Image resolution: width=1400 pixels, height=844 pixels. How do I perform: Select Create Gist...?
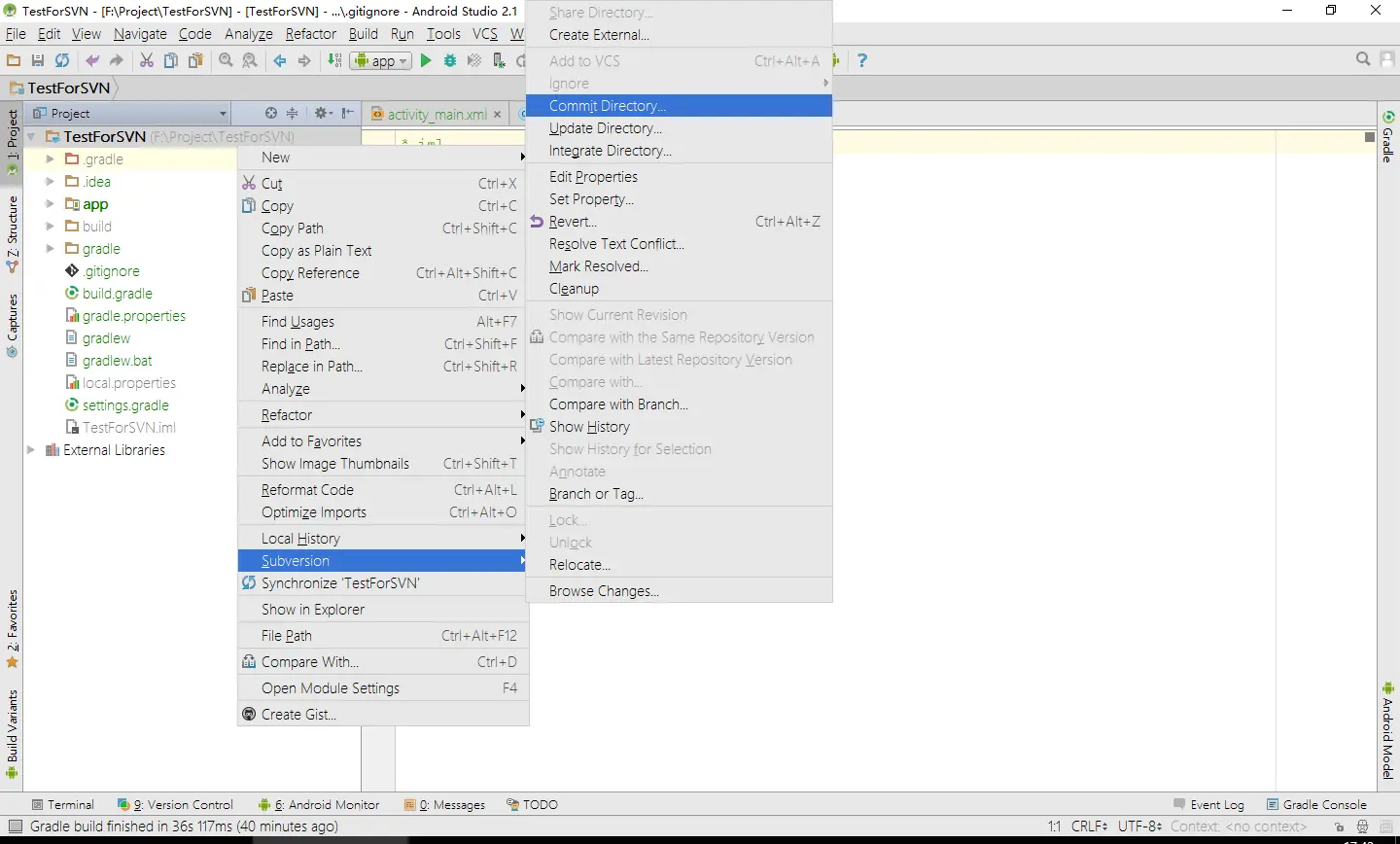383,714
